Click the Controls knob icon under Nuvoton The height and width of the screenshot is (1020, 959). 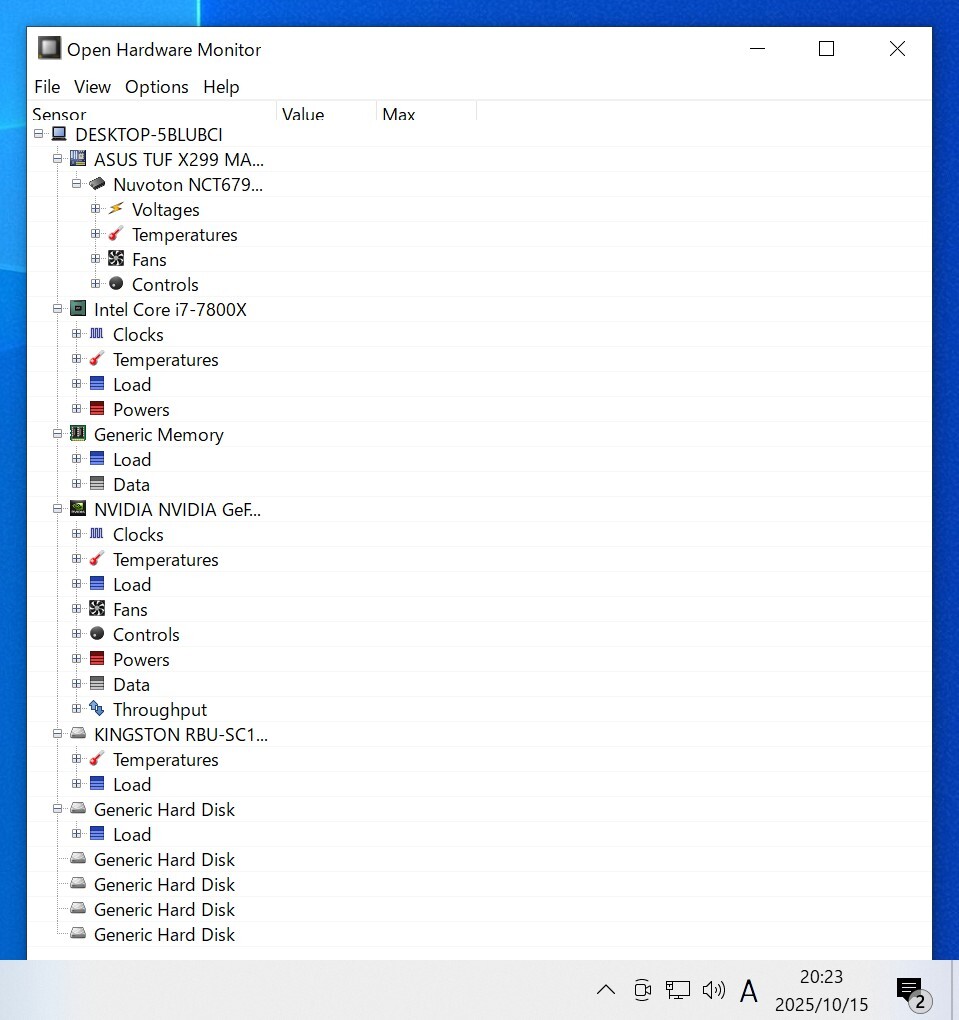(x=116, y=284)
